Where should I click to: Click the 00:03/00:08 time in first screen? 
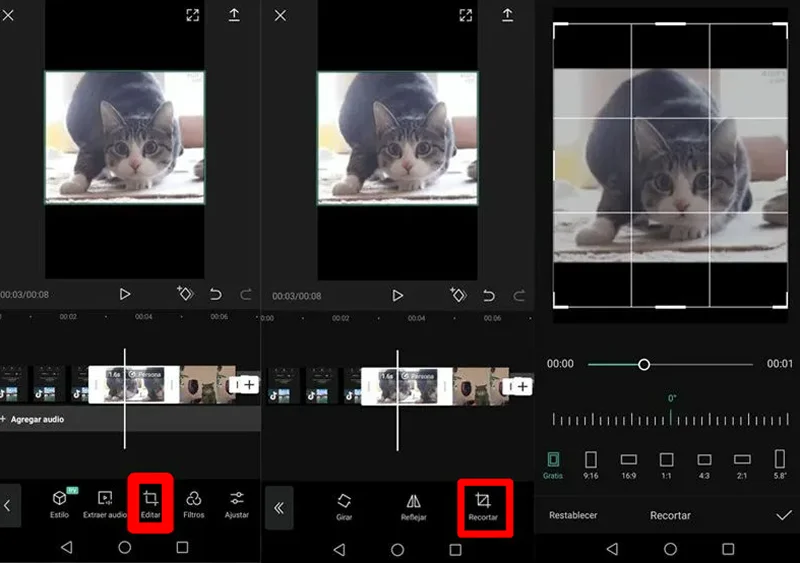(24, 295)
